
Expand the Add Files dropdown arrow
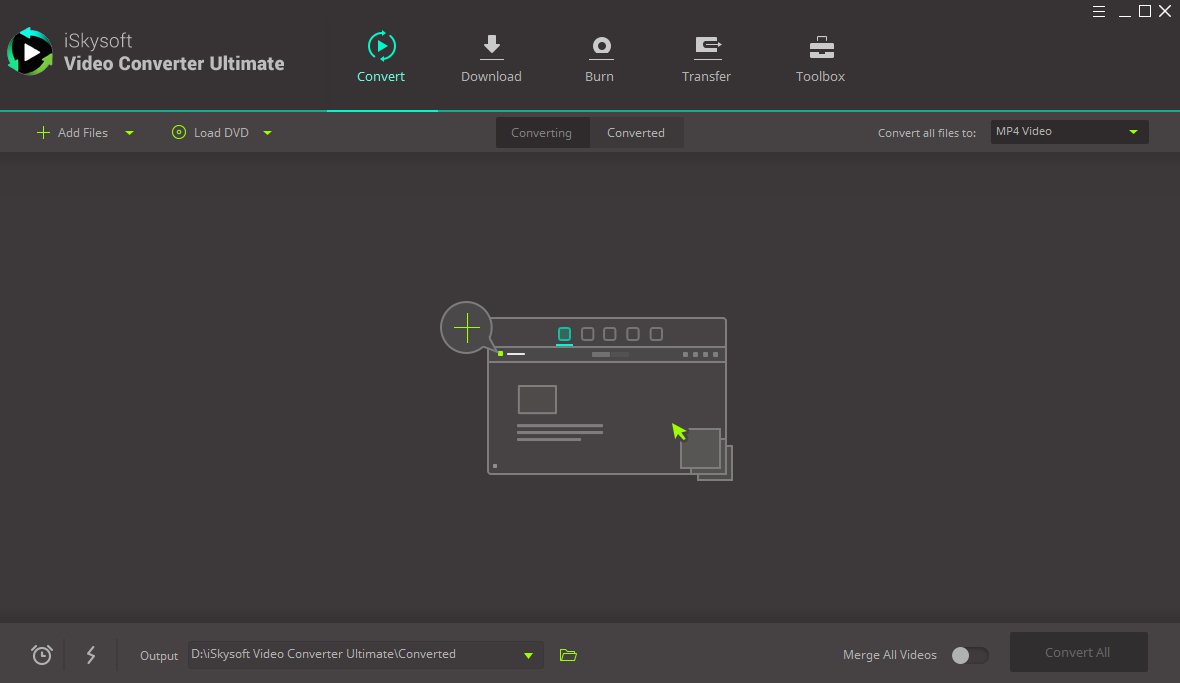(129, 132)
